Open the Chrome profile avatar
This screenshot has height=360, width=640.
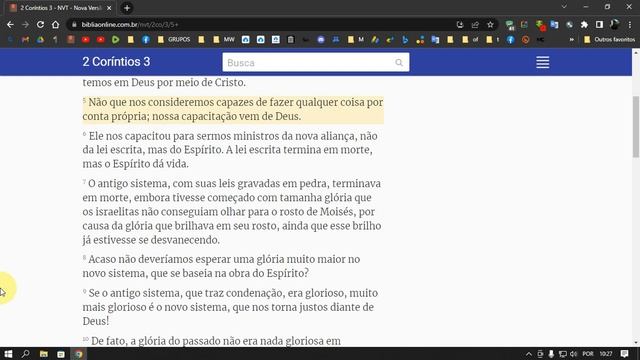pyautogui.click(x=614, y=24)
